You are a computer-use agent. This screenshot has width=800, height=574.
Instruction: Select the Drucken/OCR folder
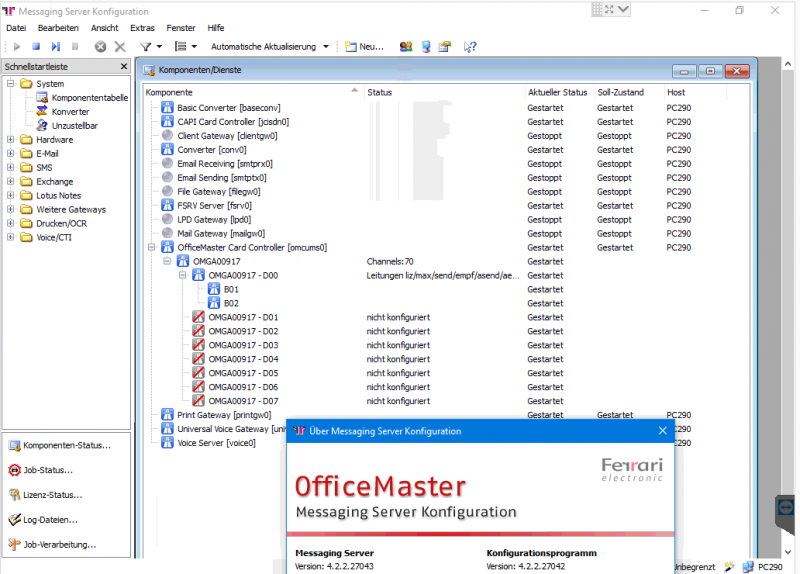pos(61,223)
